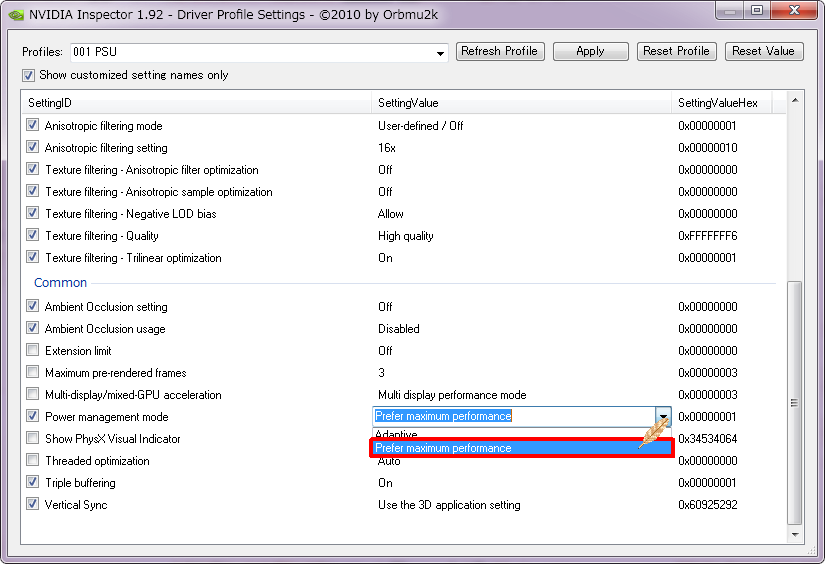Check Show PhysX Visual Indicator checkbox

tap(33, 438)
